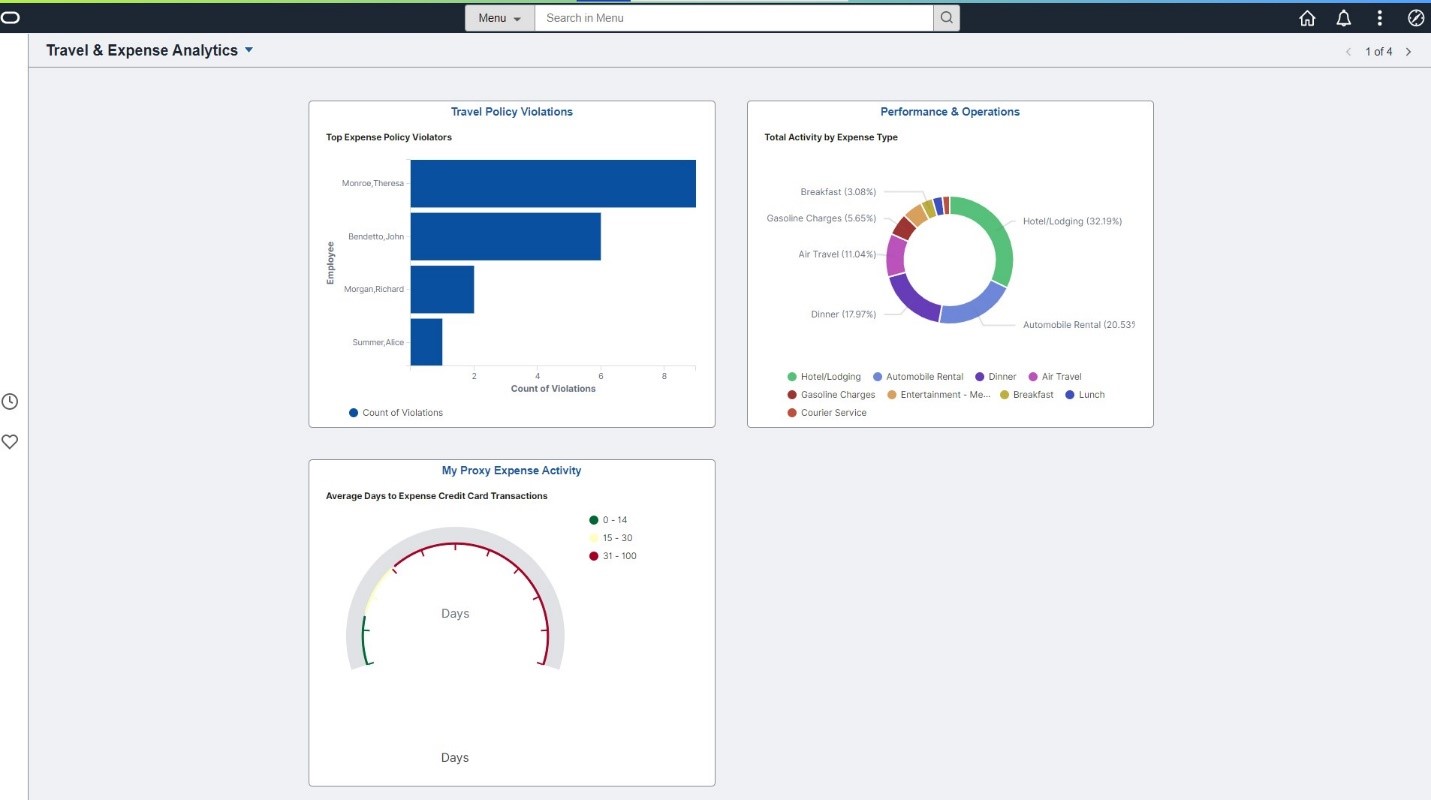
Task: Open the notifications bell
Action: click(x=1344, y=18)
